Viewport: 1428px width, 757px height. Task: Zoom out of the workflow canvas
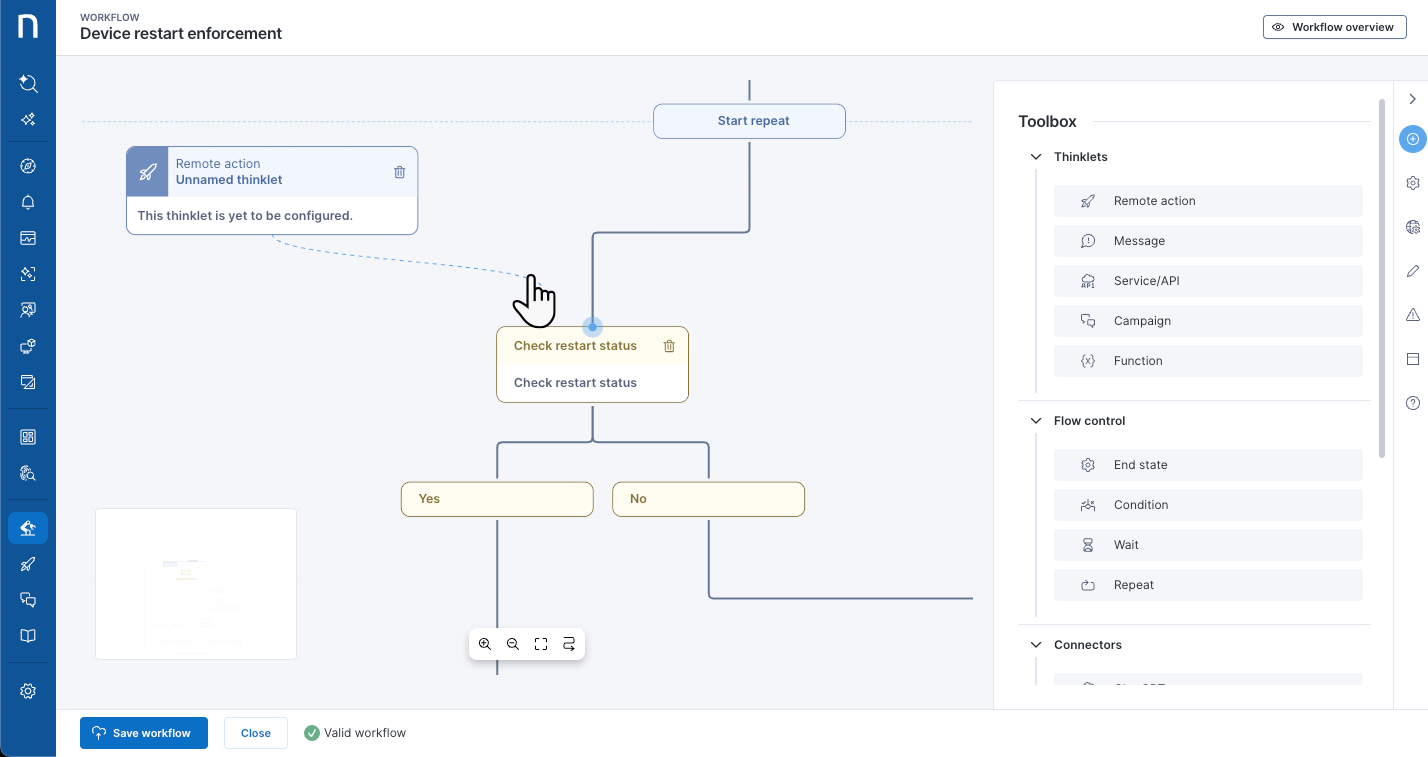tap(513, 644)
